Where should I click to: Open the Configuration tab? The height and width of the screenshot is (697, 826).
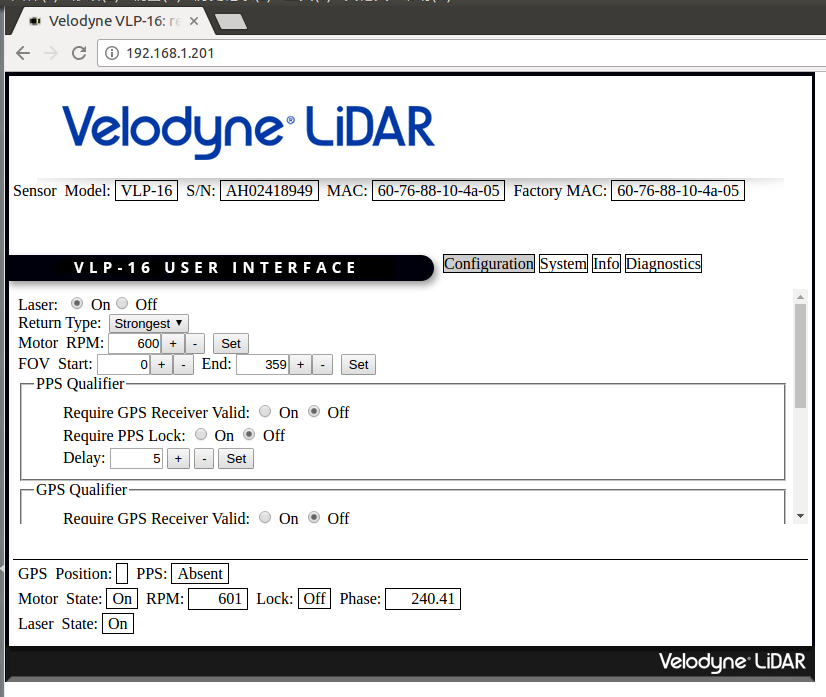[x=488, y=263]
